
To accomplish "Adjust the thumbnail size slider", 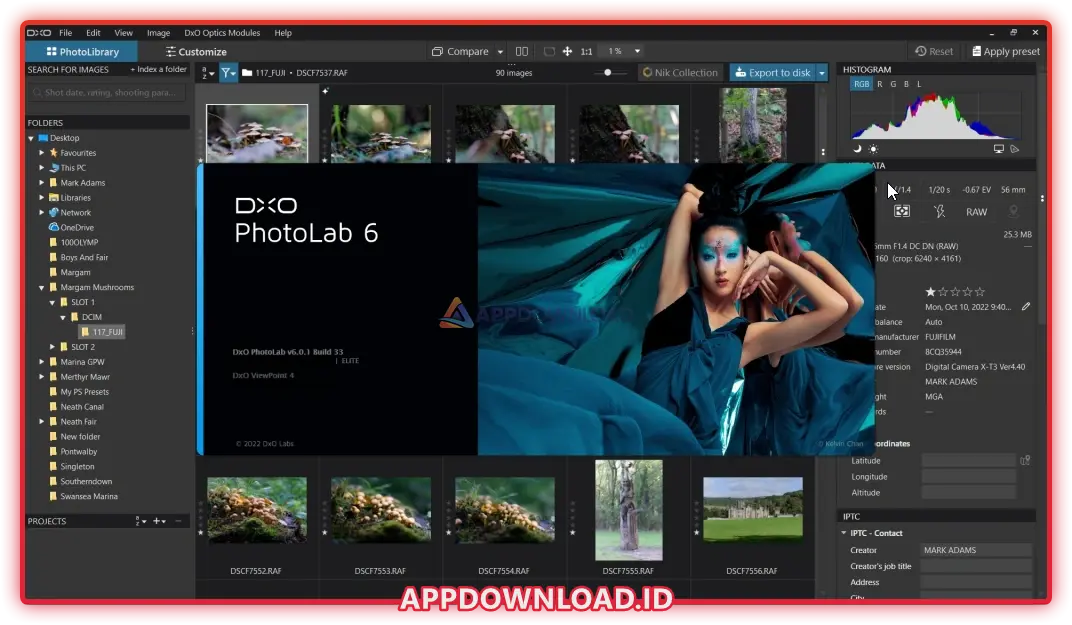I will pyautogui.click(x=607, y=73).
